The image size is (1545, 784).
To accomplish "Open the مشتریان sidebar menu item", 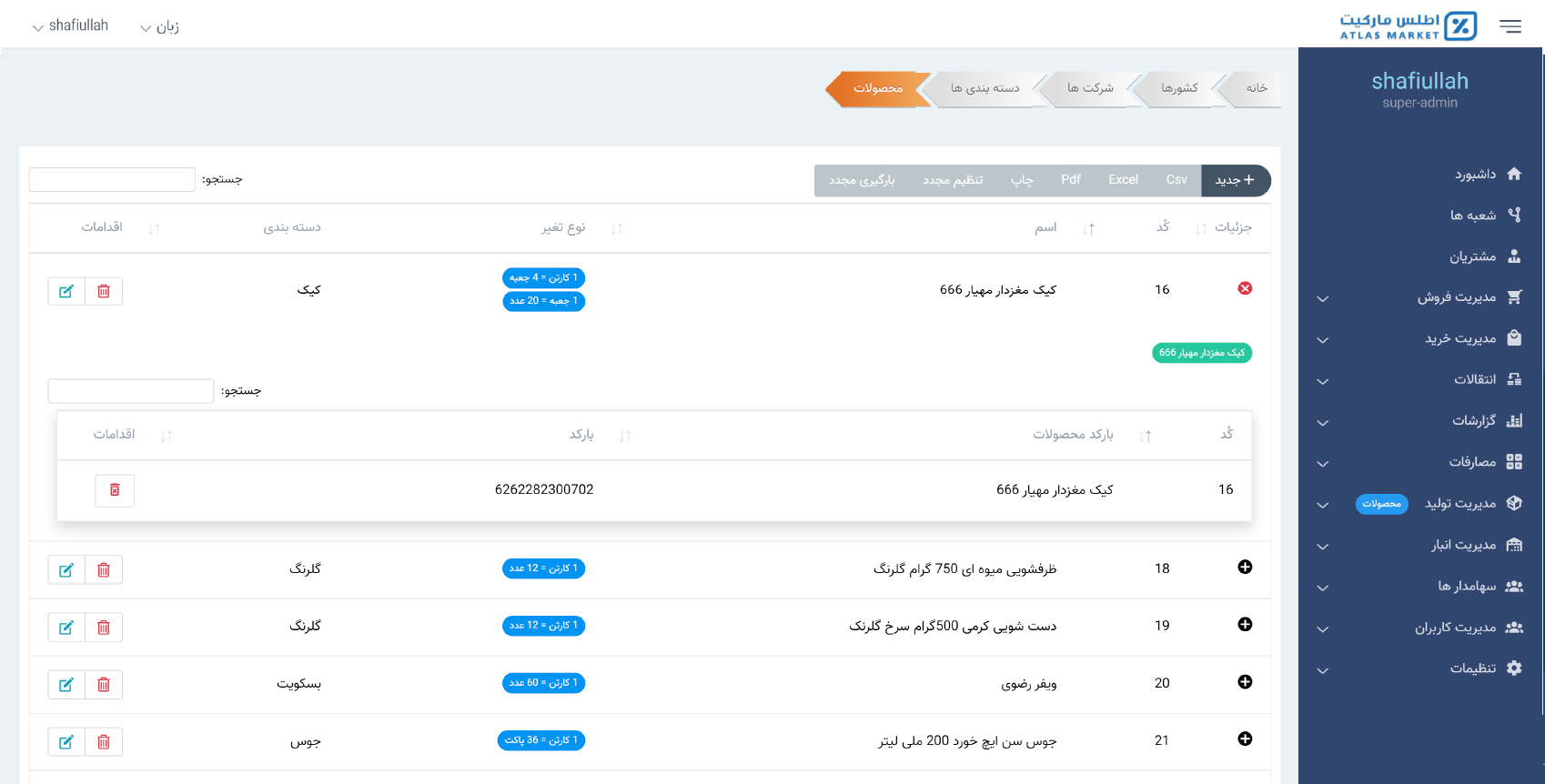I will 1472,256.
